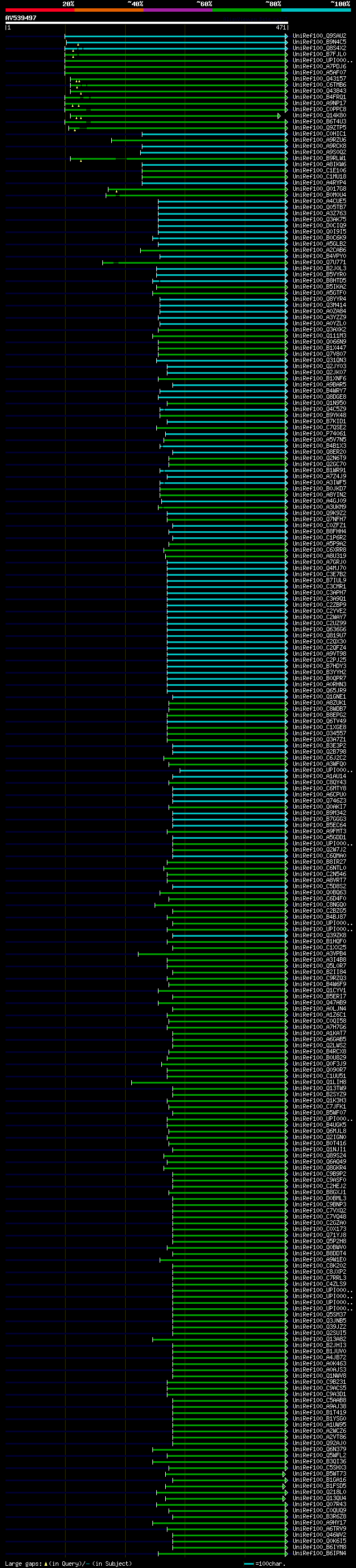356x1568 pixels.
Task: Select the query name AV539497
Action: point(21,18)
